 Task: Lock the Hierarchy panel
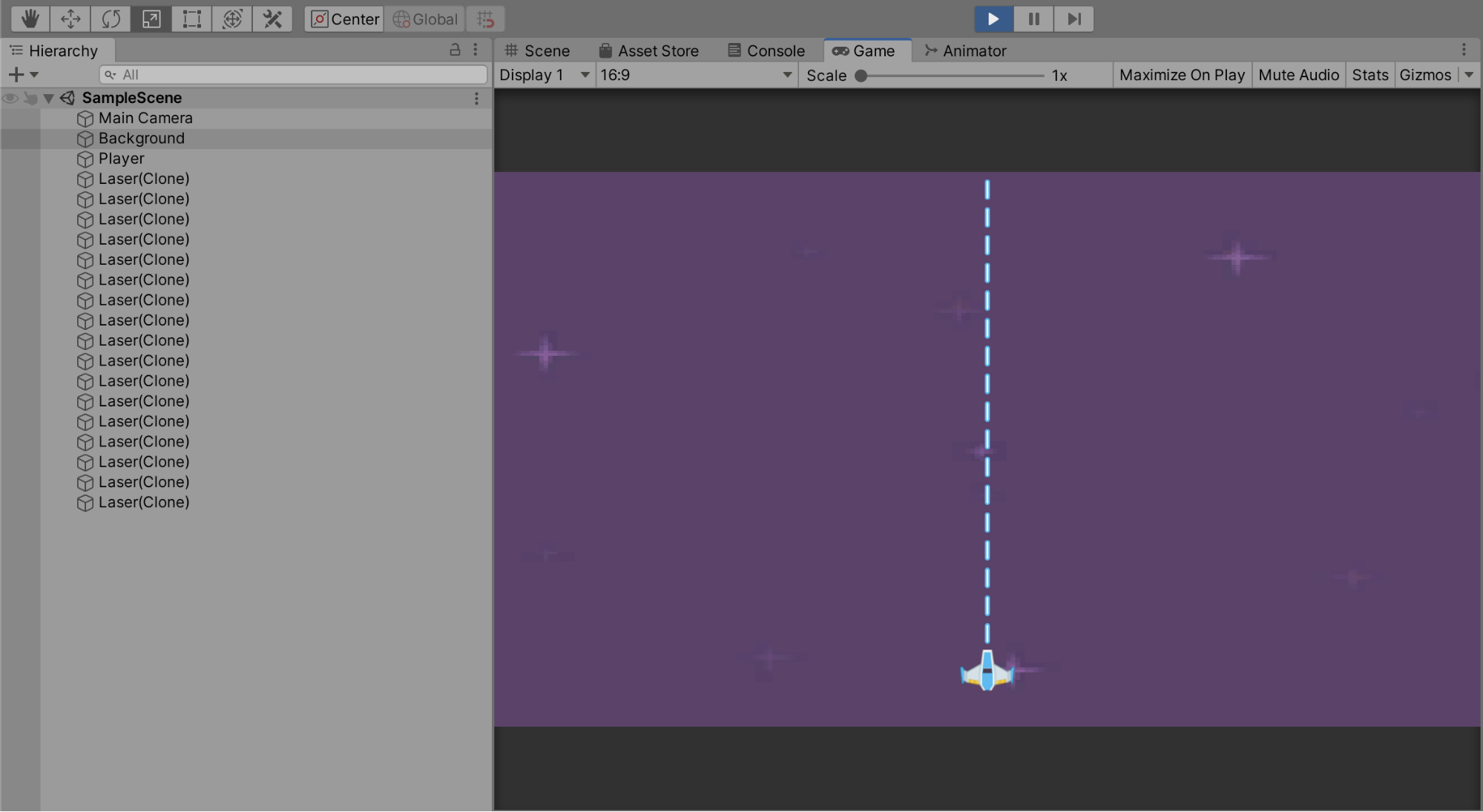pos(455,50)
